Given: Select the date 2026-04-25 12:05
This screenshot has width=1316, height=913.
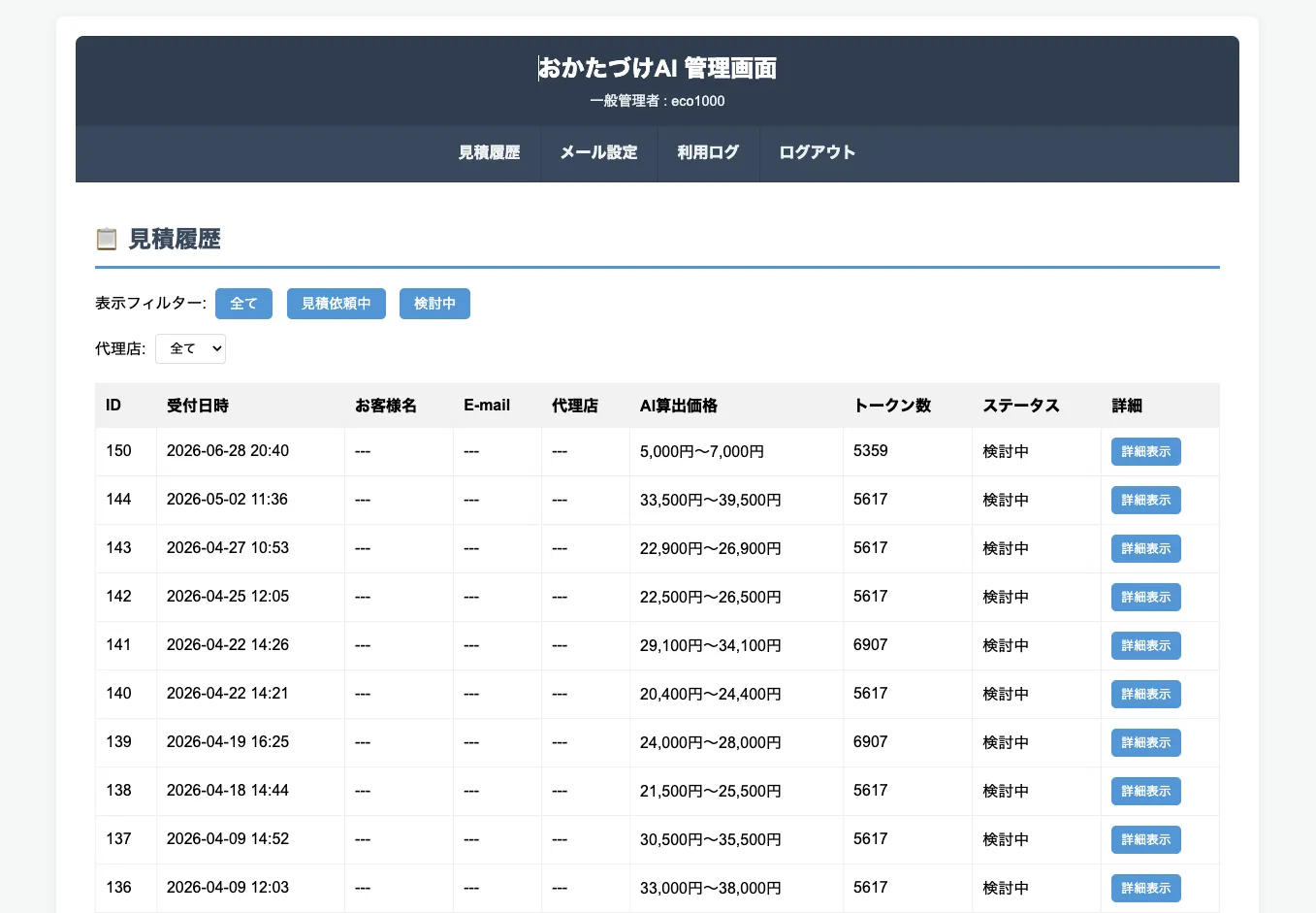Looking at the screenshot, I should [228, 597].
